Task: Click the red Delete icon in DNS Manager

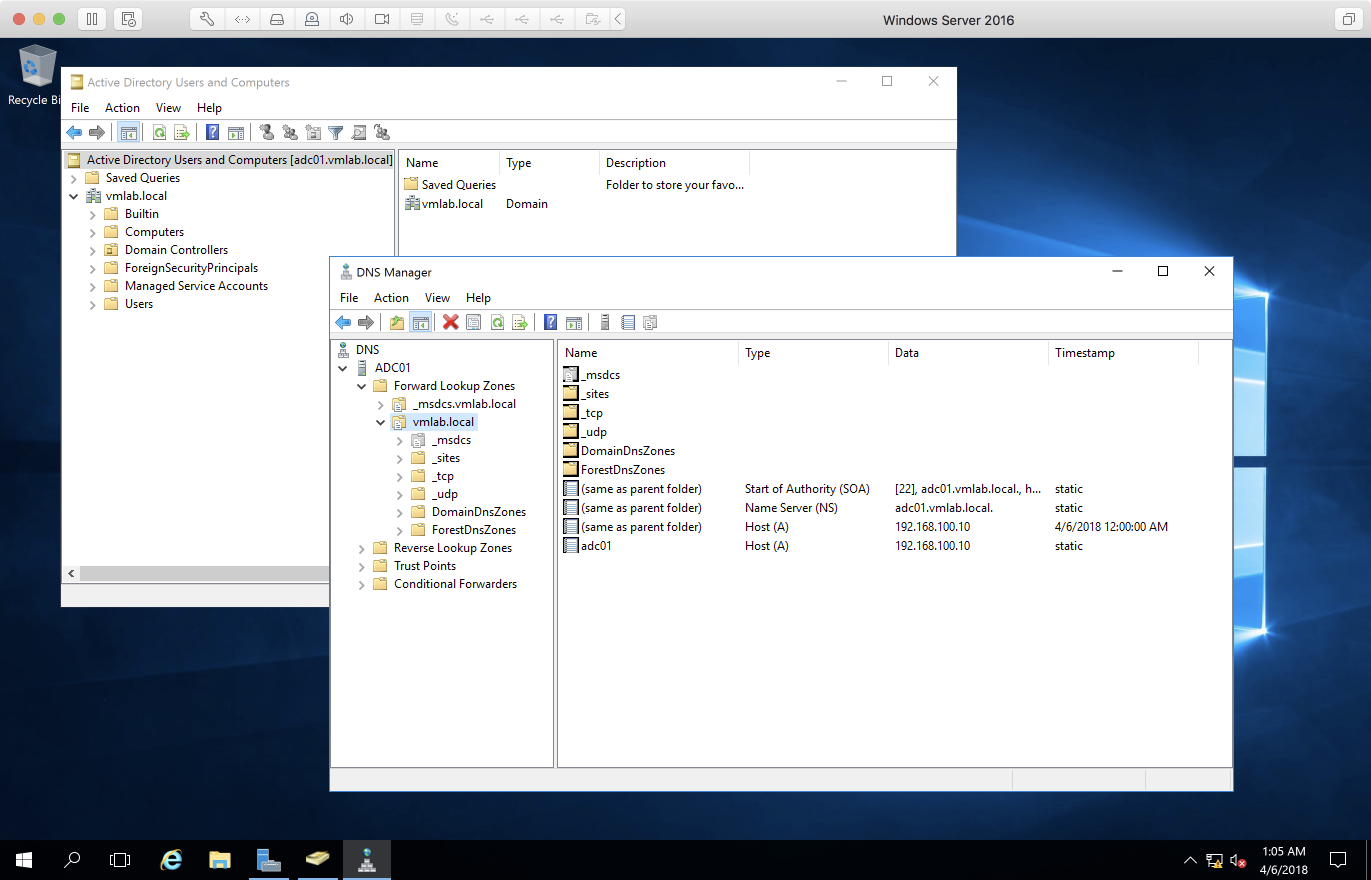Action: [x=451, y=322]
